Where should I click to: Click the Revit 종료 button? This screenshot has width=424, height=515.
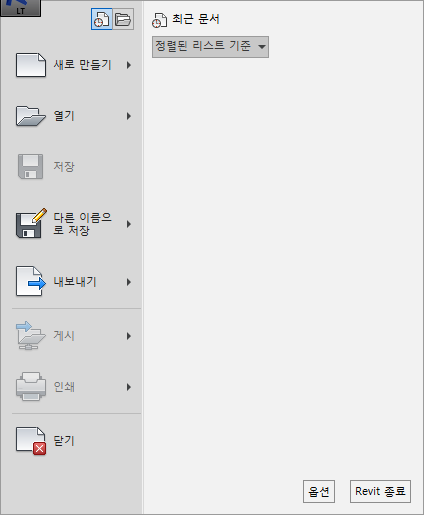click(x=380, y=491)
